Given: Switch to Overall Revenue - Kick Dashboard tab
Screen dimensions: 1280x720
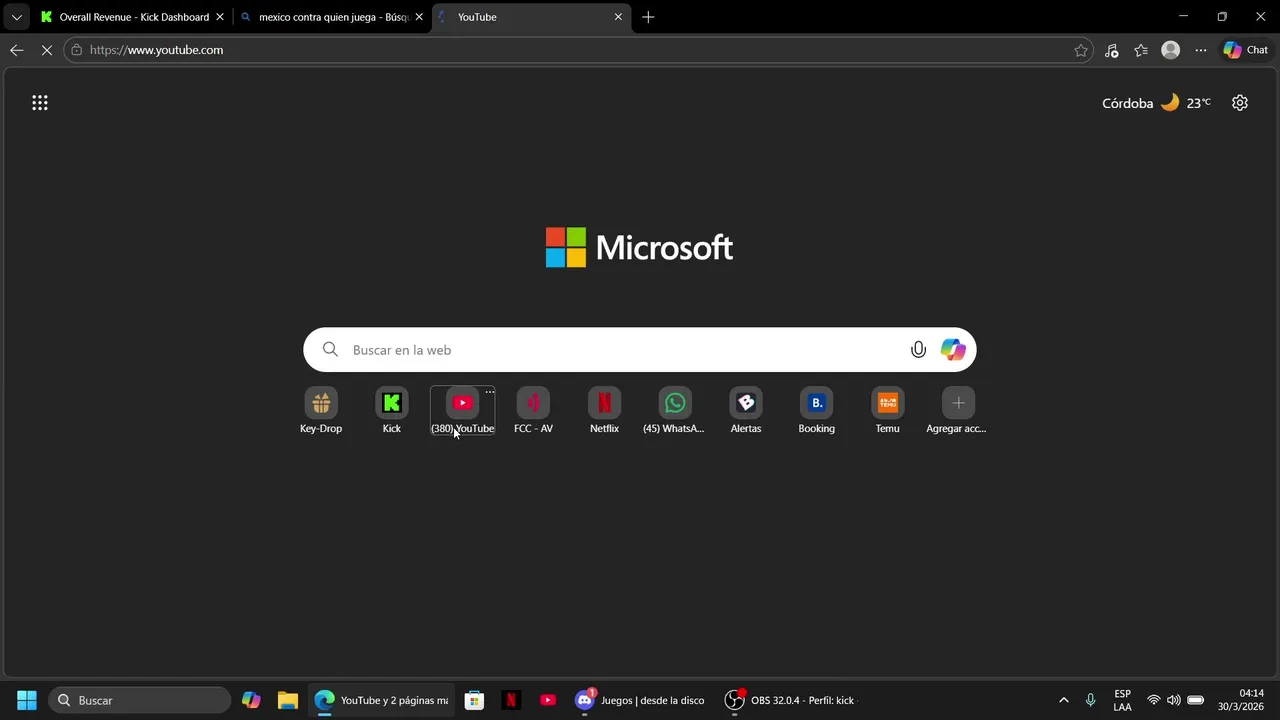Looking at the screenshot, I should tap(132, 17).
